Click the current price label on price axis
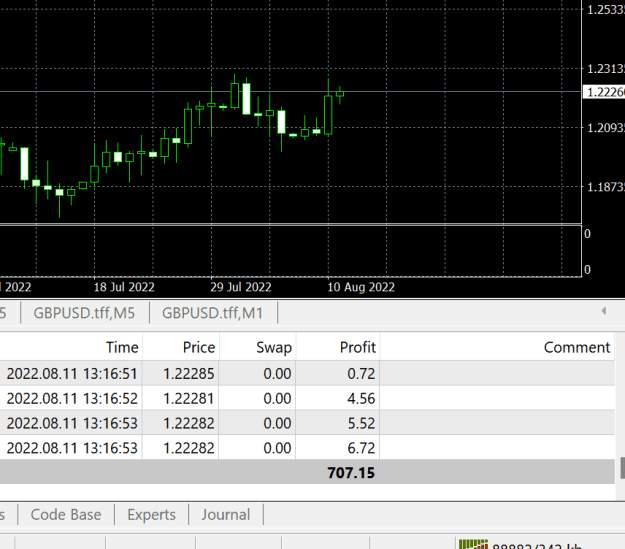625x549 pixels. tap(604, 92)
